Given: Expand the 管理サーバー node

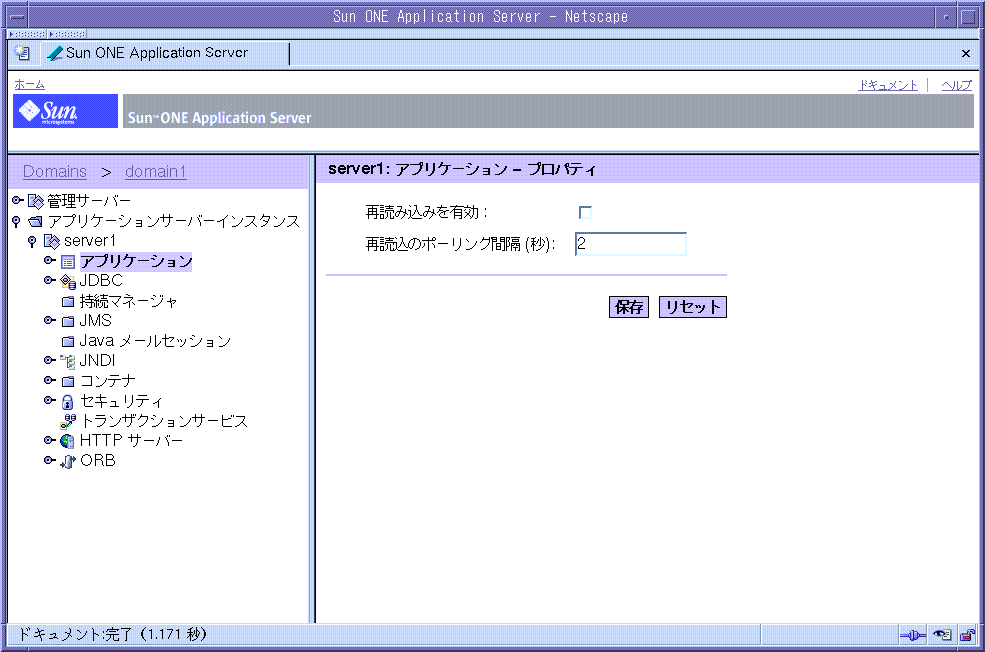Looking at the screenshot, I should click(x=18, y=201).
